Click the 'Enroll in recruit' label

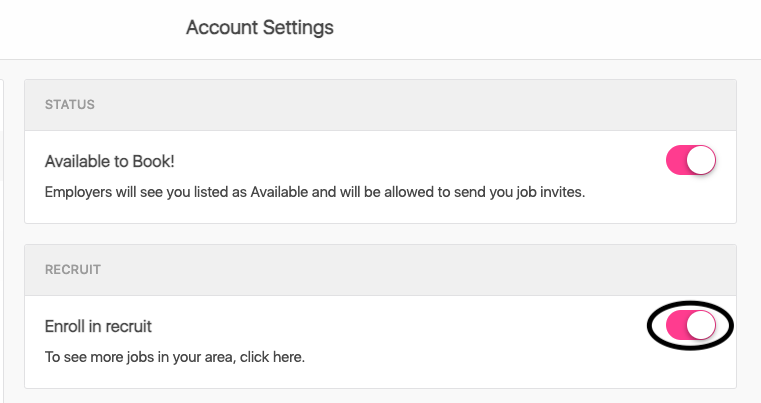point(98,326)
